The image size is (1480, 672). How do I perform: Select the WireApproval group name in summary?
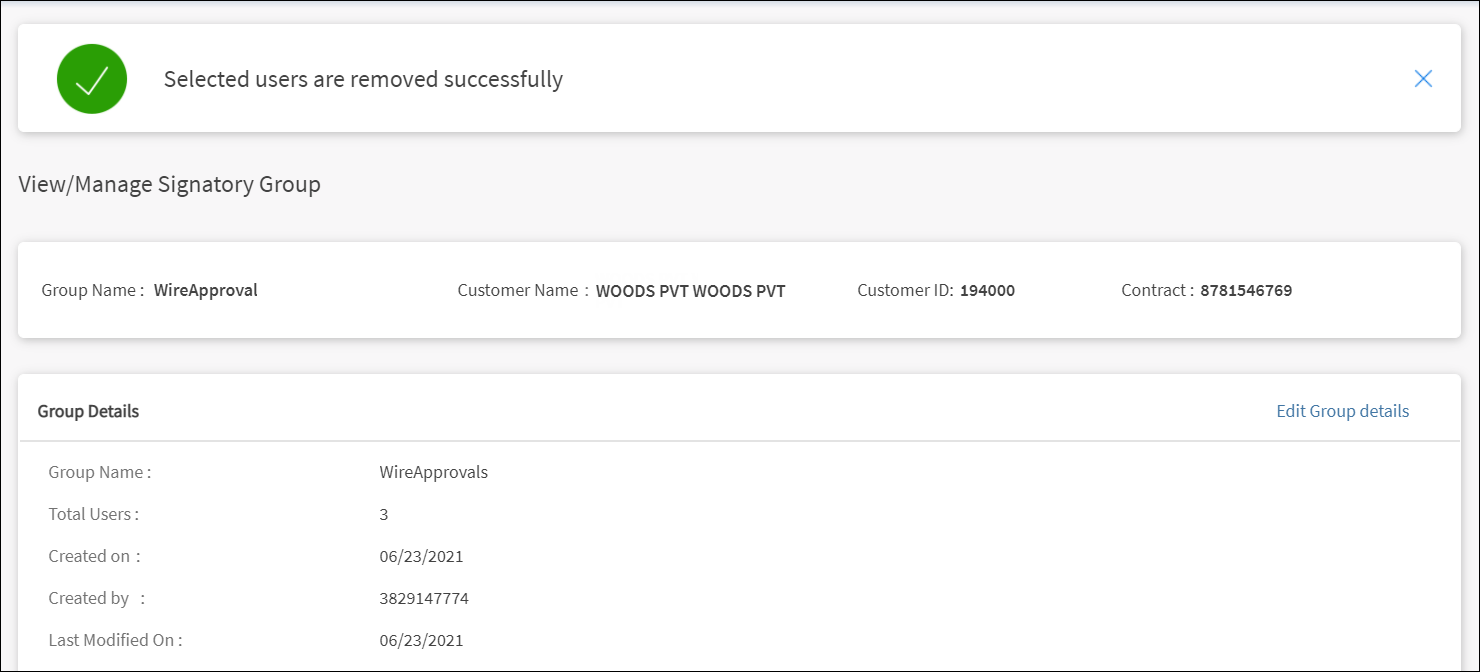[x=205, y=291]
